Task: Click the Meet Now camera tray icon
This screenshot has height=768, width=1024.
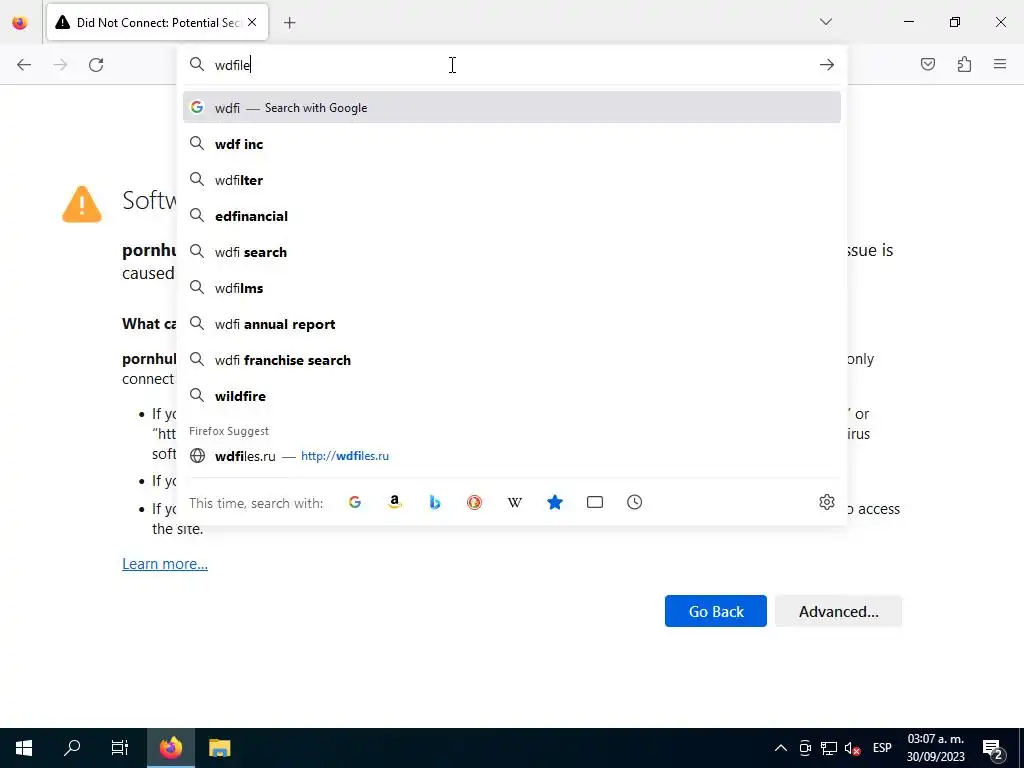Action: 805,748
